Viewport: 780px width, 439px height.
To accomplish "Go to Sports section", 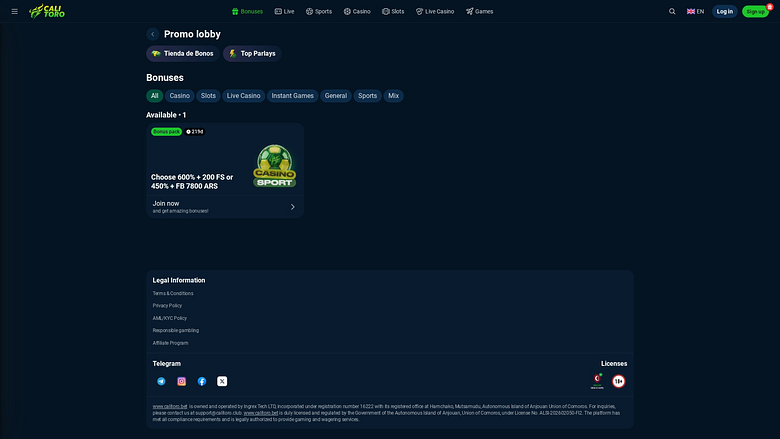I will 319,11.
